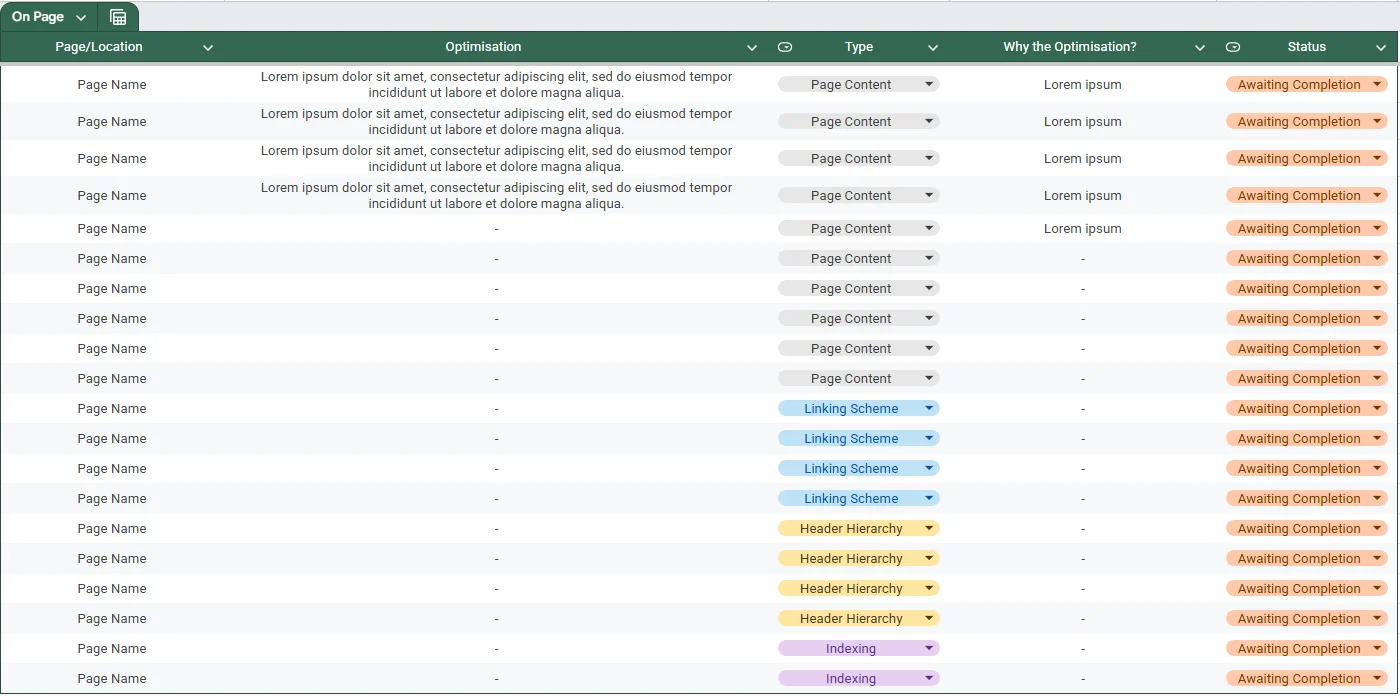Open the Optimisation column header chevron
Viewport: 1400px width, 696px height.
pos(752,48)
